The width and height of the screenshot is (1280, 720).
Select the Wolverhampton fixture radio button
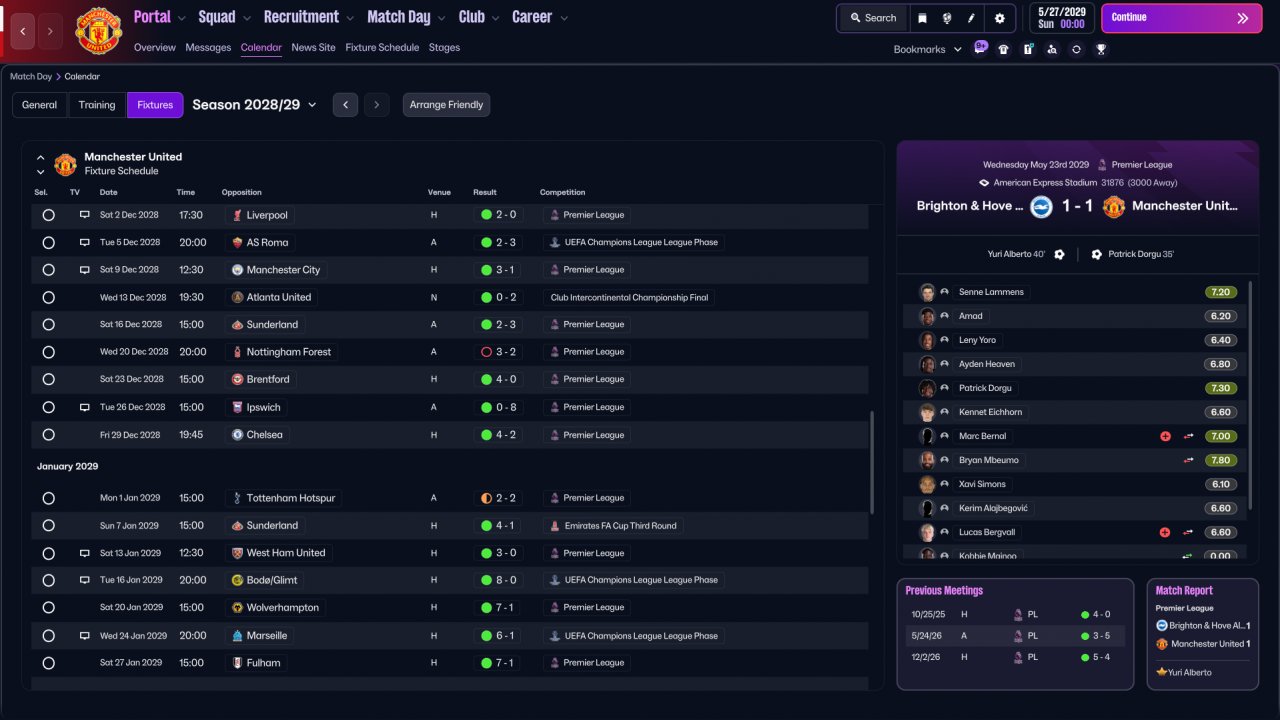click(48, 607)
